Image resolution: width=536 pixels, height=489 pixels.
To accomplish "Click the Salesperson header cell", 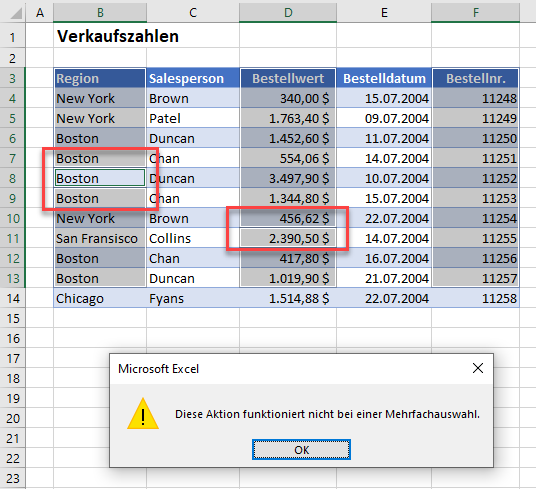I will pos(193,78).
